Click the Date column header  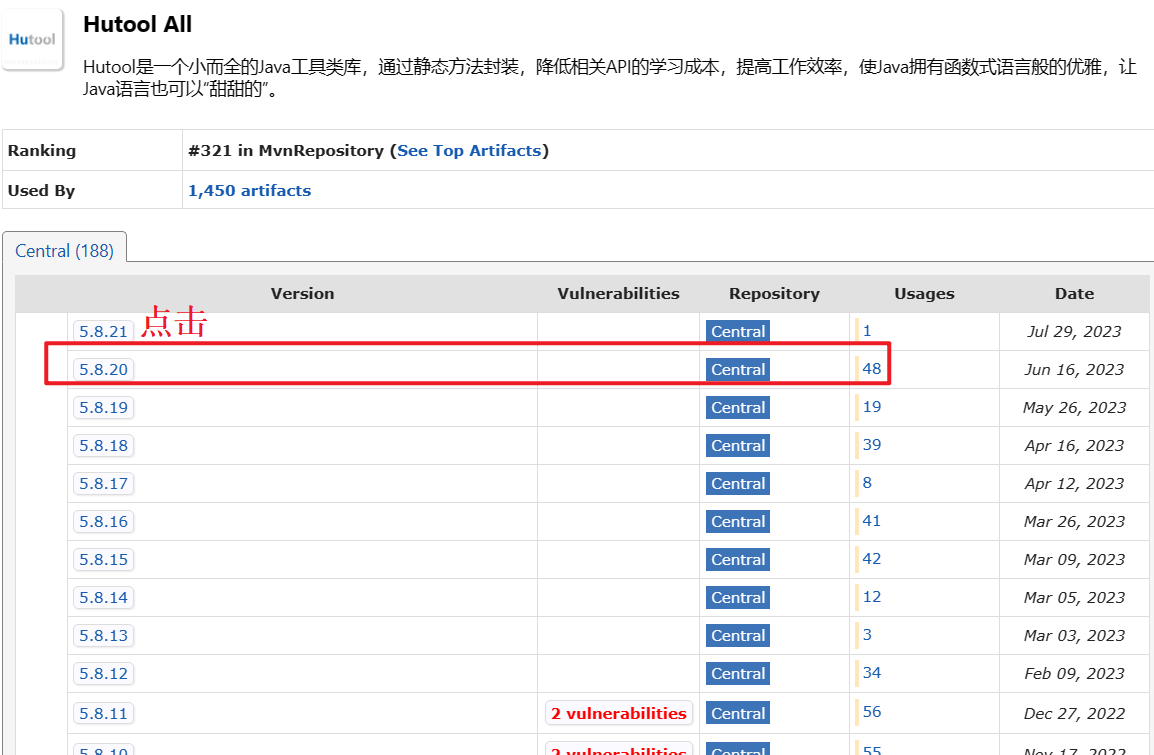coord(1075,294)
